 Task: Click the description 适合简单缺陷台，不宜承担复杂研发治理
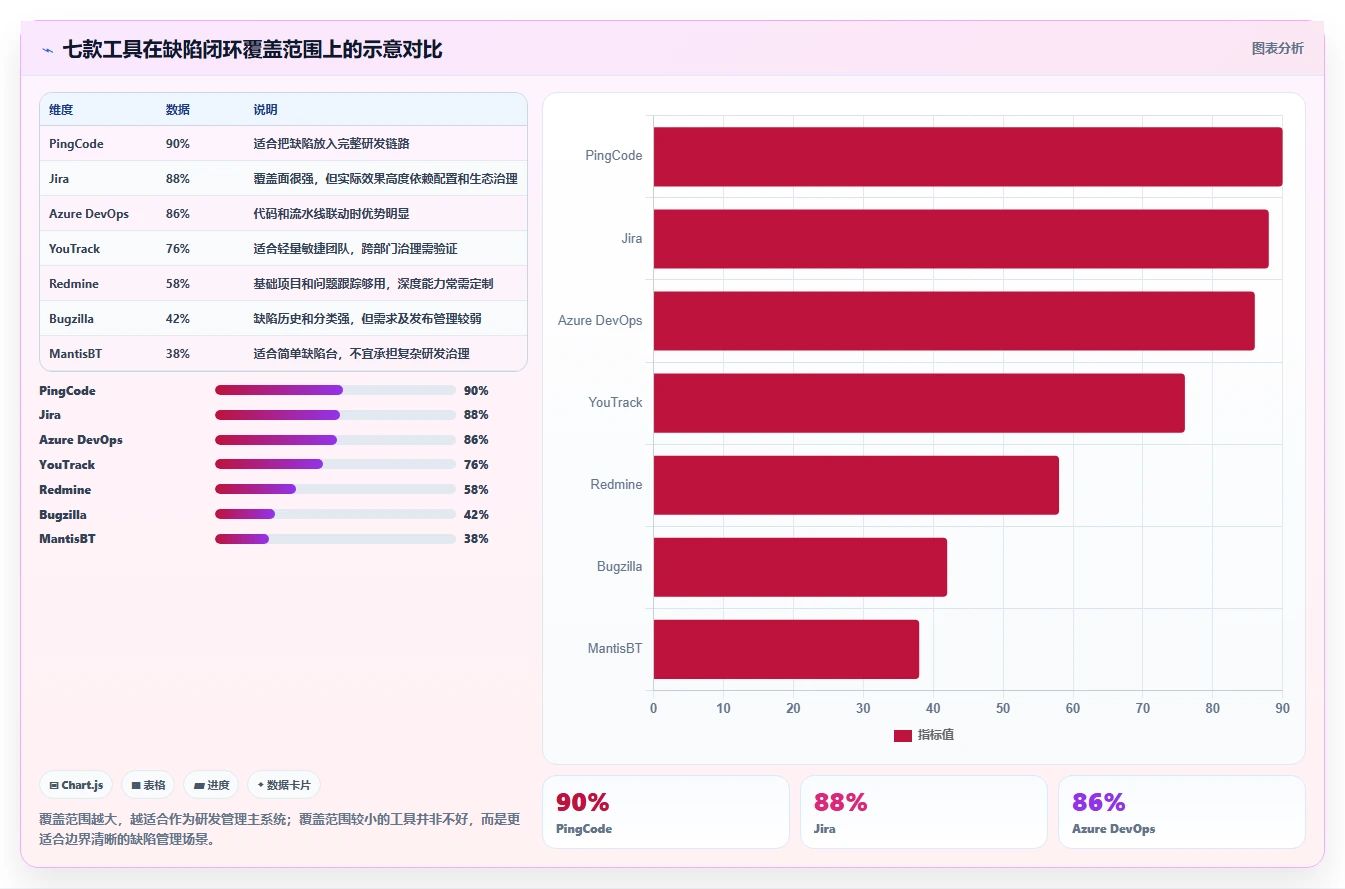(x=362, y=354)
